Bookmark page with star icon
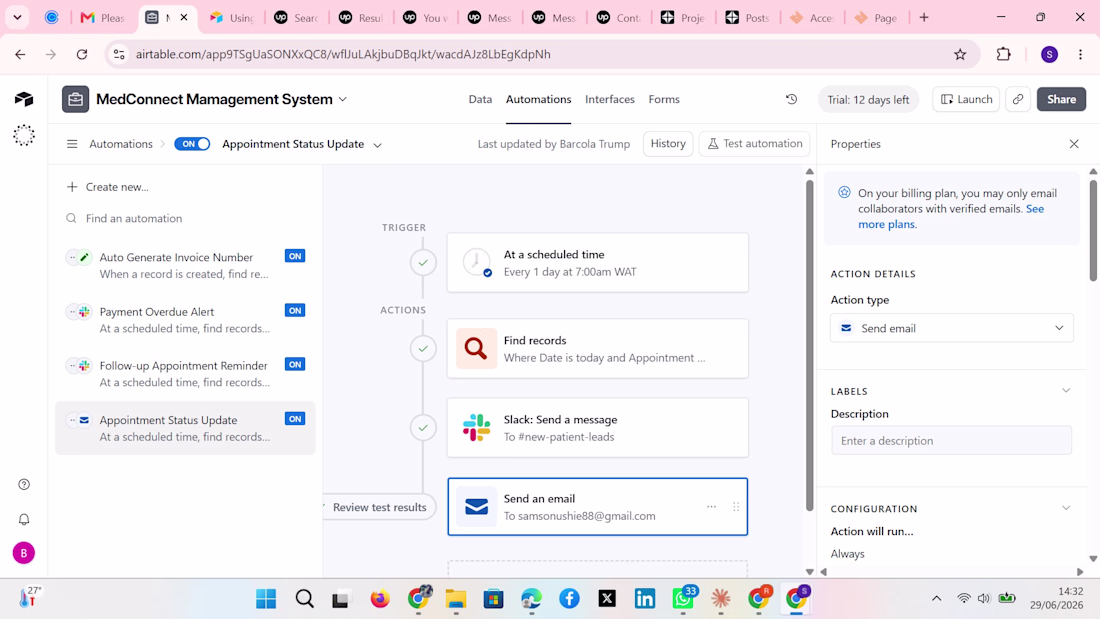The image size is (1100, 619). click(x=960, y=54)
